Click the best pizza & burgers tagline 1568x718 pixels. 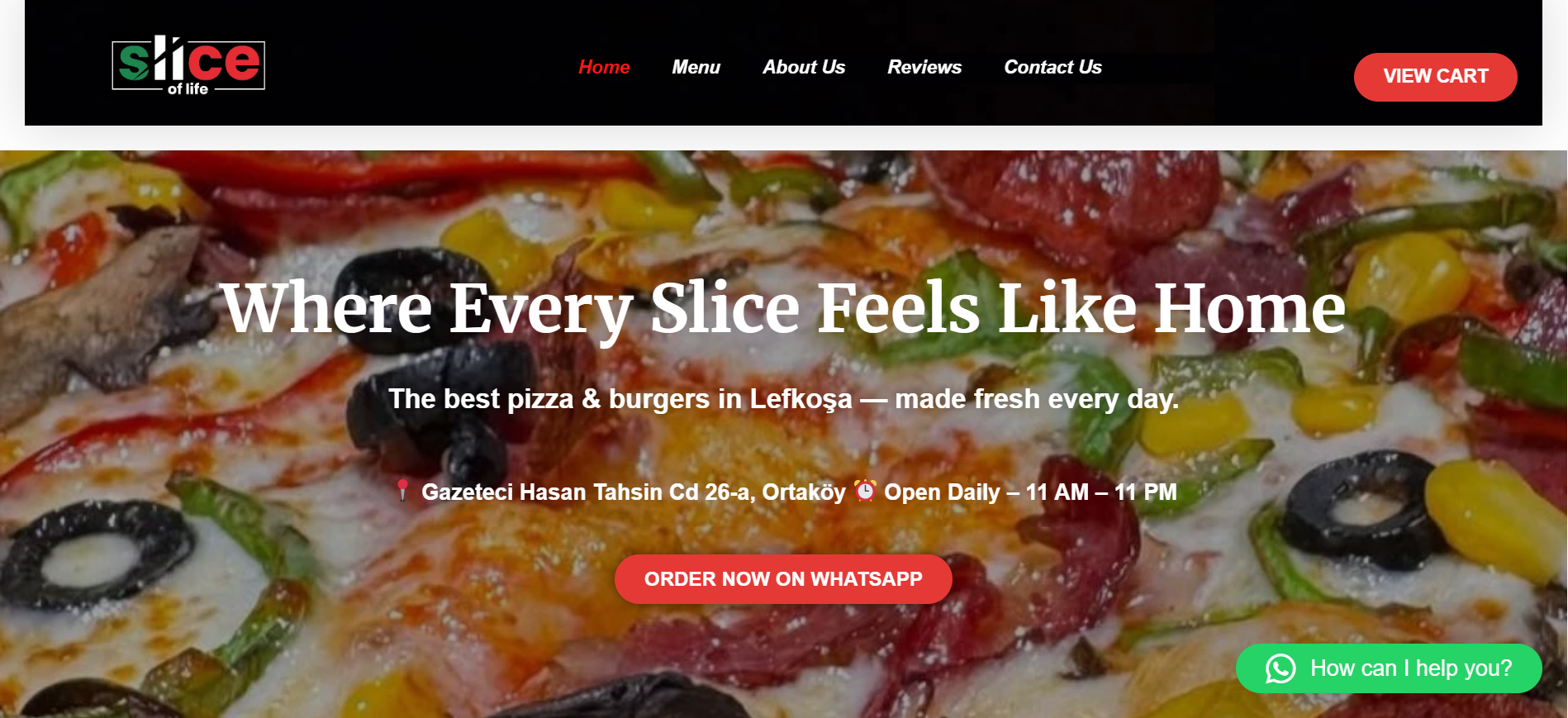(783, 399)
